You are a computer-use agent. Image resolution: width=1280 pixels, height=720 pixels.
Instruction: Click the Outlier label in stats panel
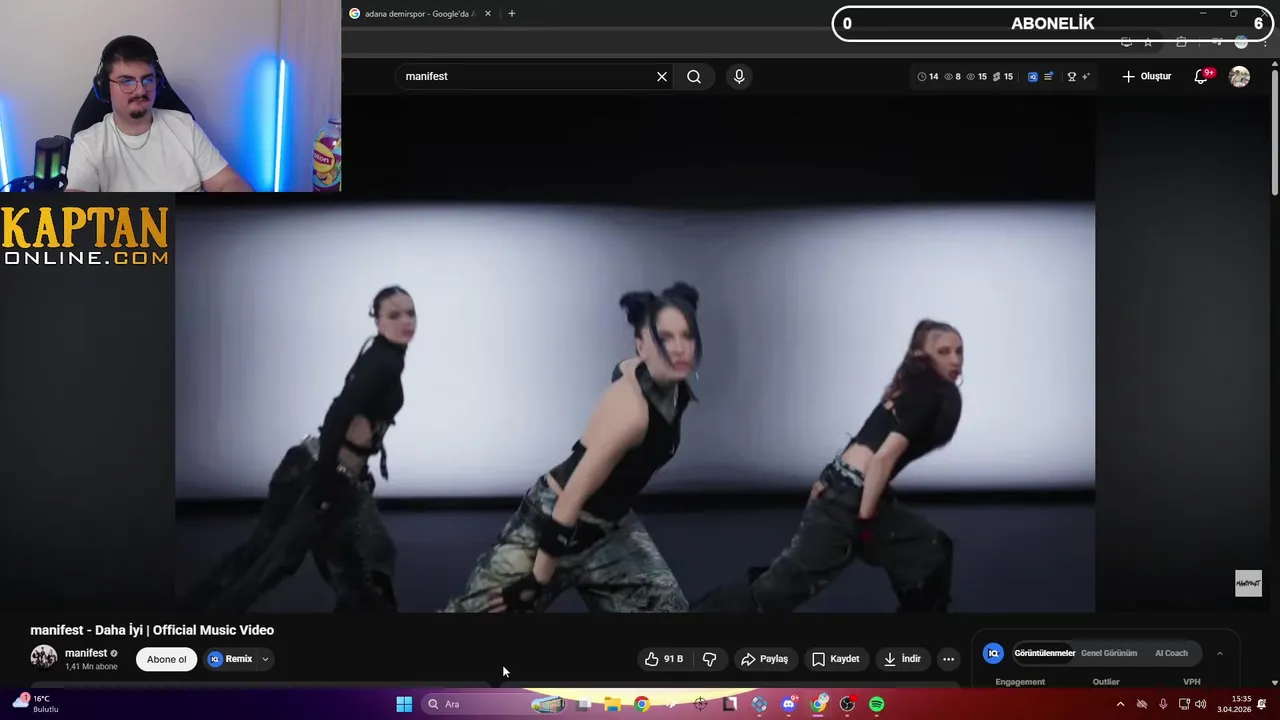(1106, 682)
